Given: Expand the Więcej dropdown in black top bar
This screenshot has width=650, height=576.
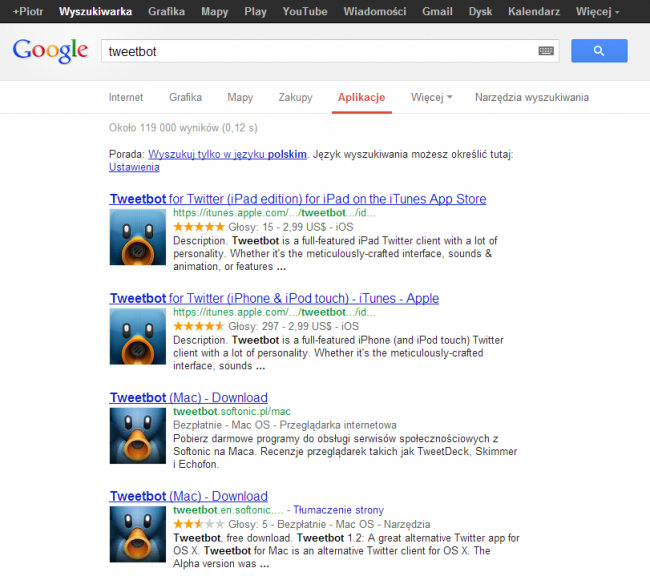Looking at the screenshot, I should [x=597, y=12].
